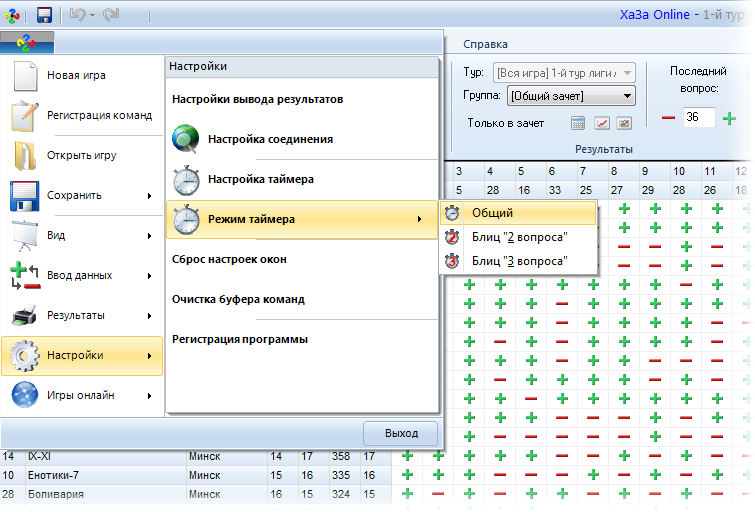Open the Тур combo box

pyautogui.click(x=564, y=73)
